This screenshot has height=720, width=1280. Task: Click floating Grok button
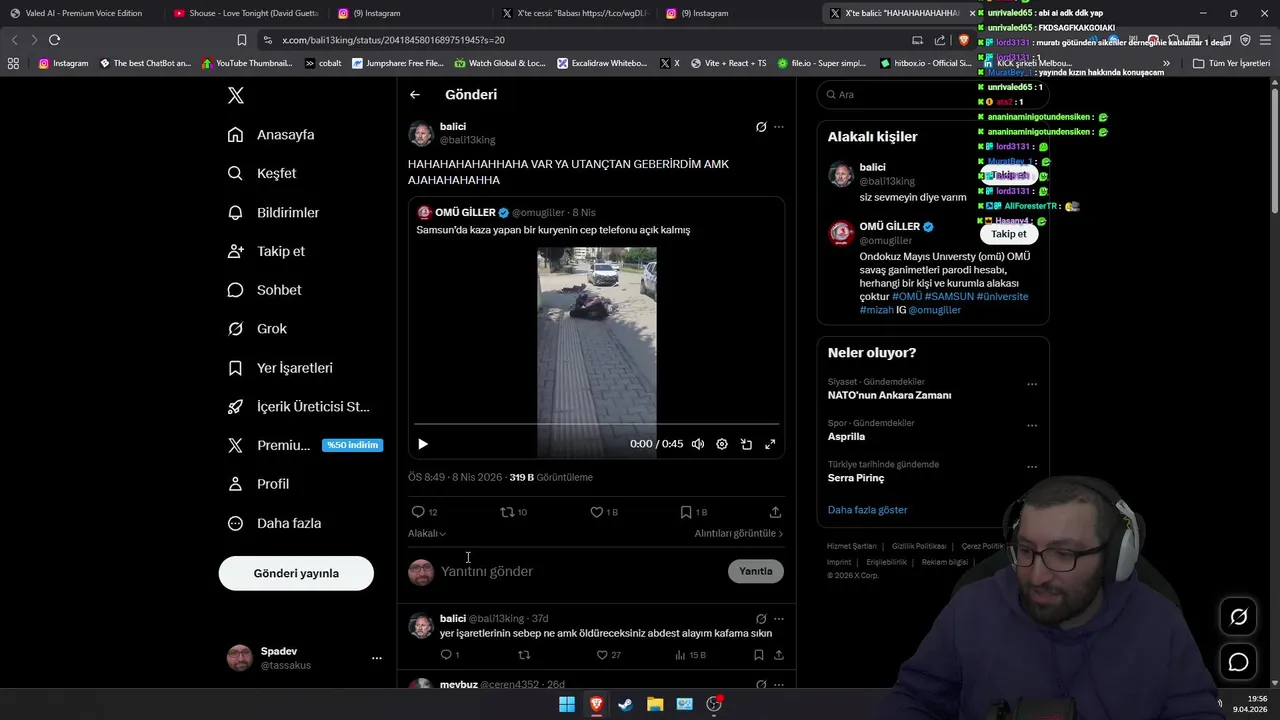coord(1238,617)
